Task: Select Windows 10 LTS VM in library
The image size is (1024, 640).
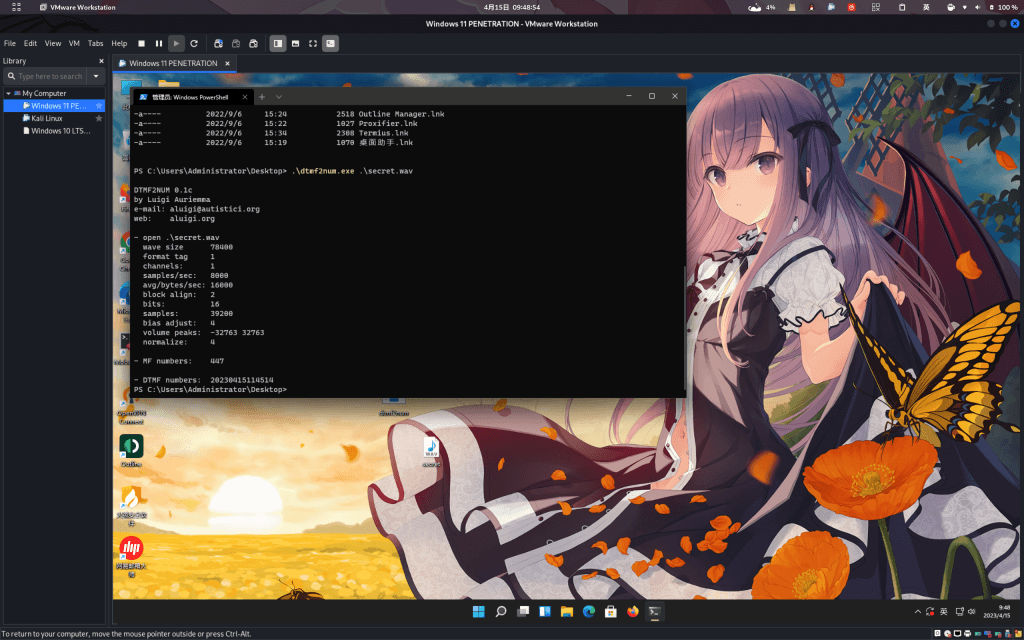Action: coord(57,131)
